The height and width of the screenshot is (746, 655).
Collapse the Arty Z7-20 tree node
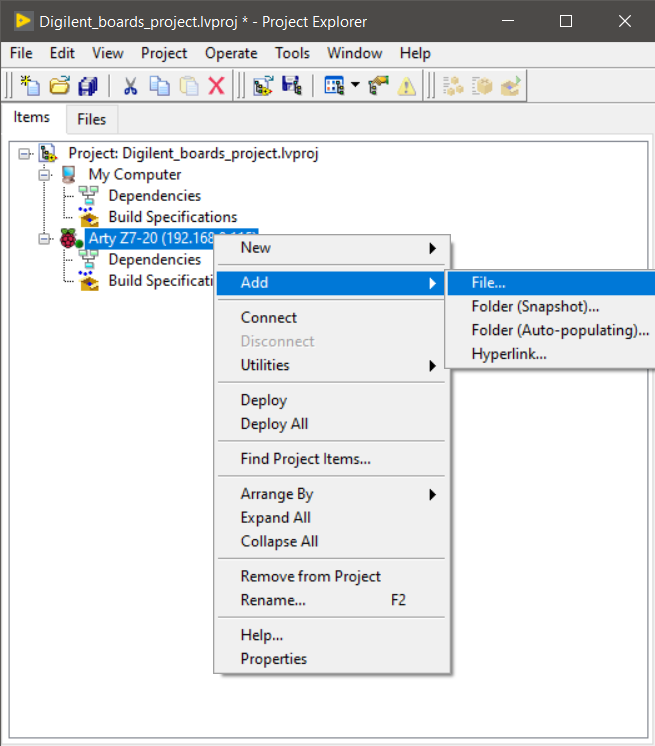pos(44,238)
